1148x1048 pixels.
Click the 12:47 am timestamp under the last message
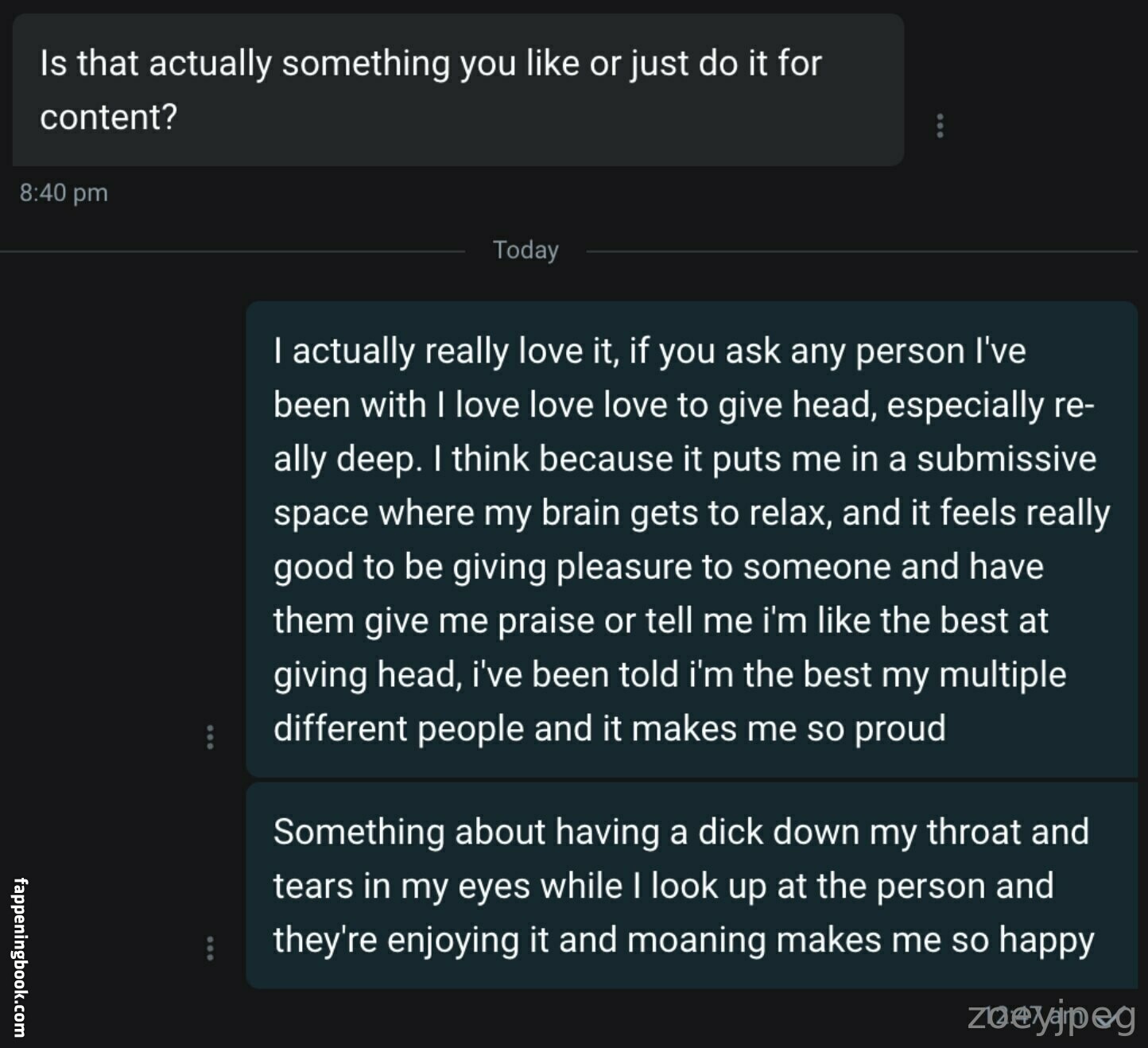point(1032,1016)
